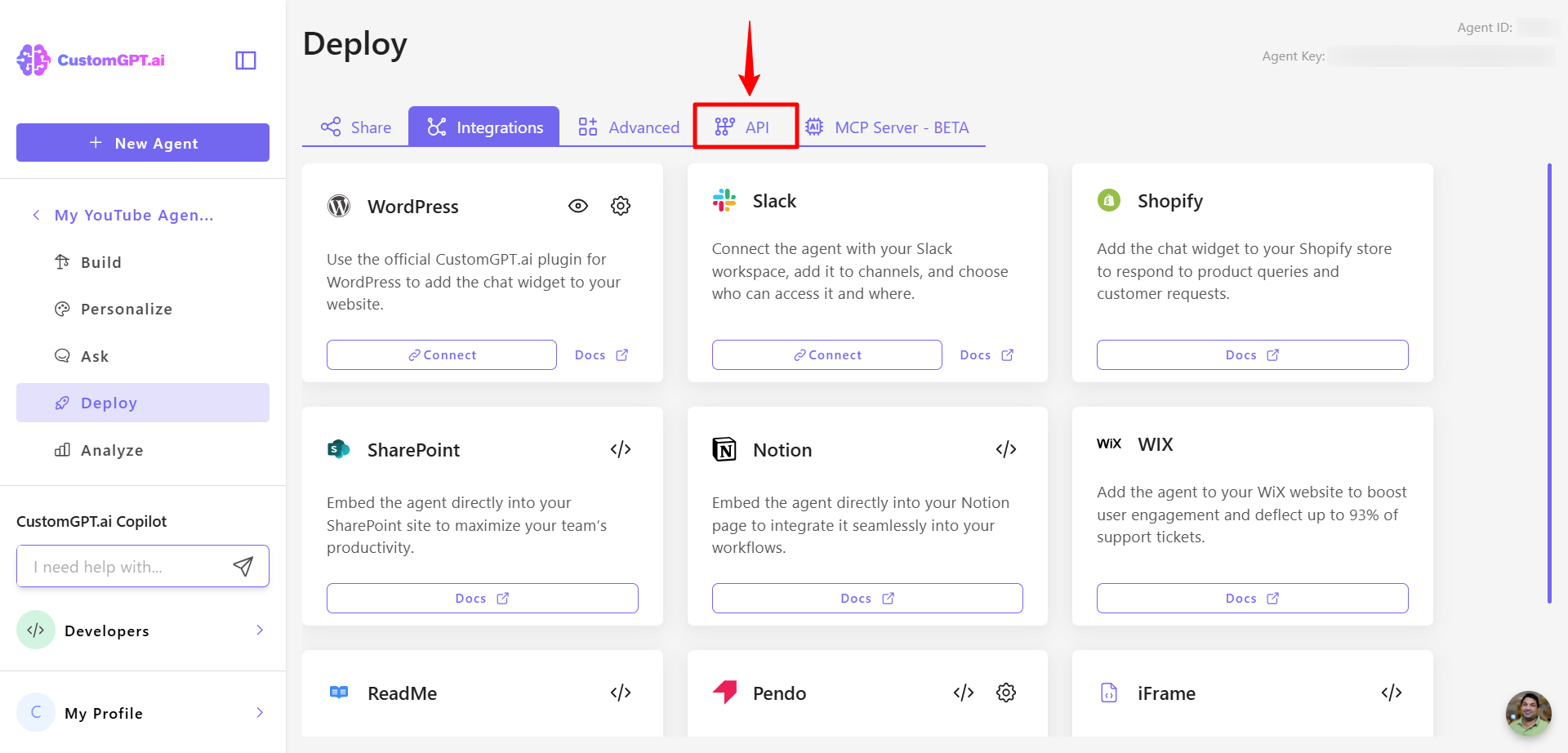Open the WIX Docs button
This screenshot has width=1568, height=753.
[x=1252, y=599]
